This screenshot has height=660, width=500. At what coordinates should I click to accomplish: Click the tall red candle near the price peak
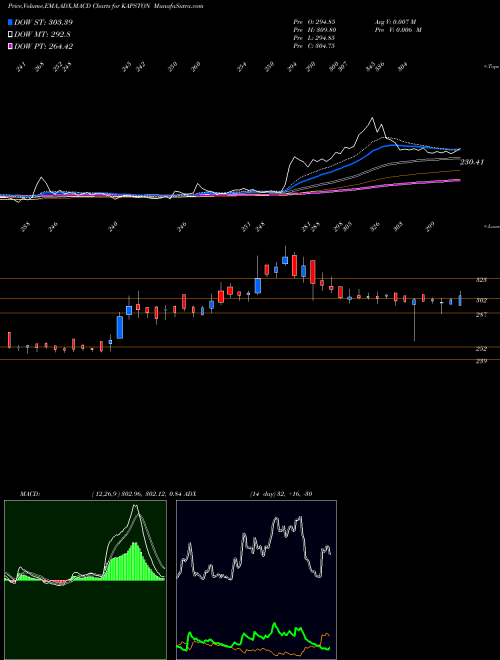coord(313,272)
